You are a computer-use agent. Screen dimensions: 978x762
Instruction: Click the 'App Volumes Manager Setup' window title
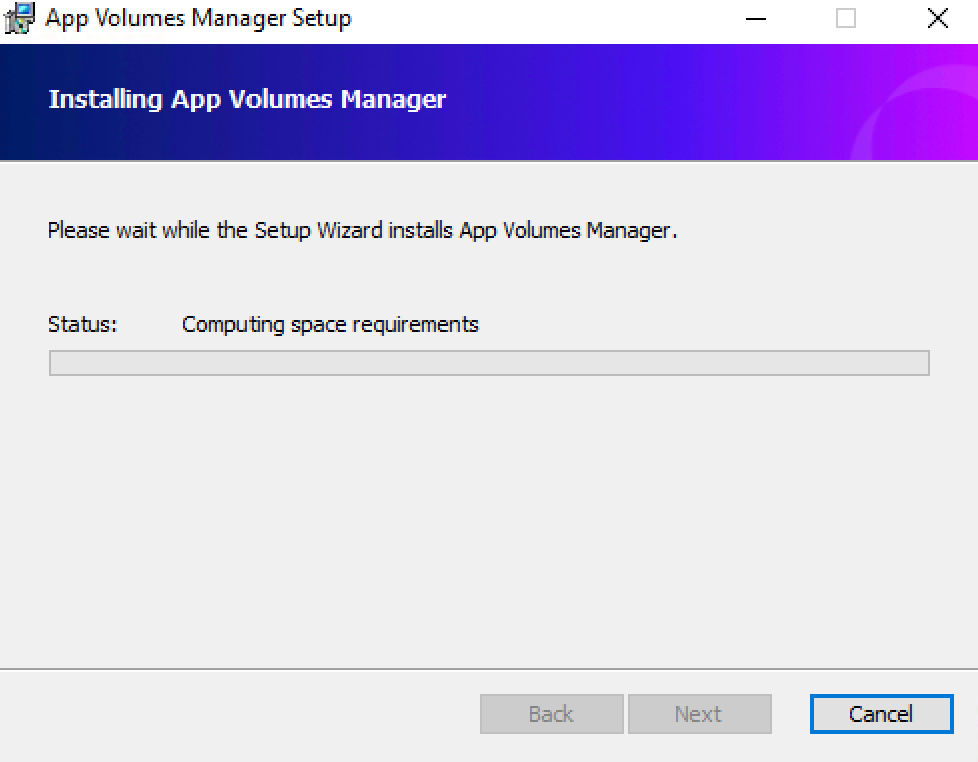coord(198,19)
